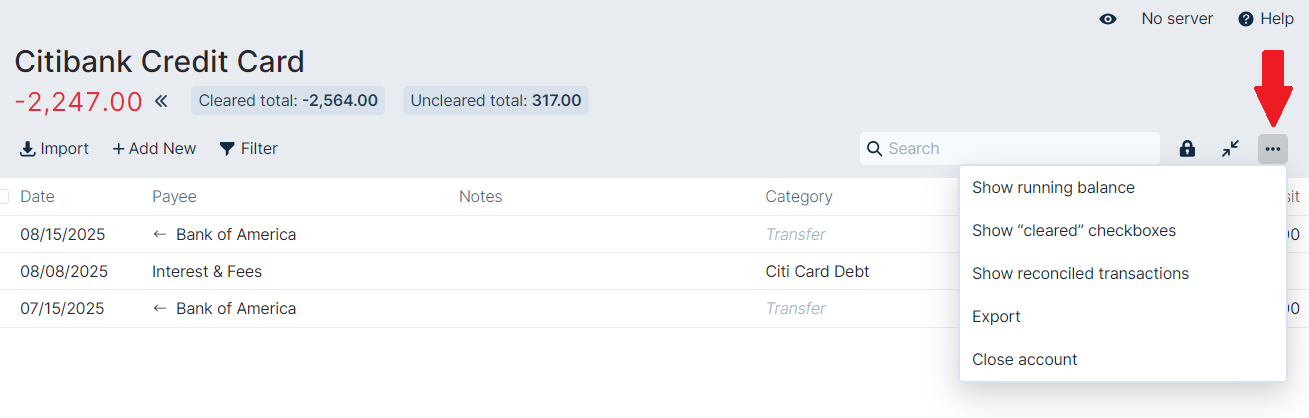Collapse balance details double chevron
This screenshot has width=1309, height=418.
tap(161, 101)
